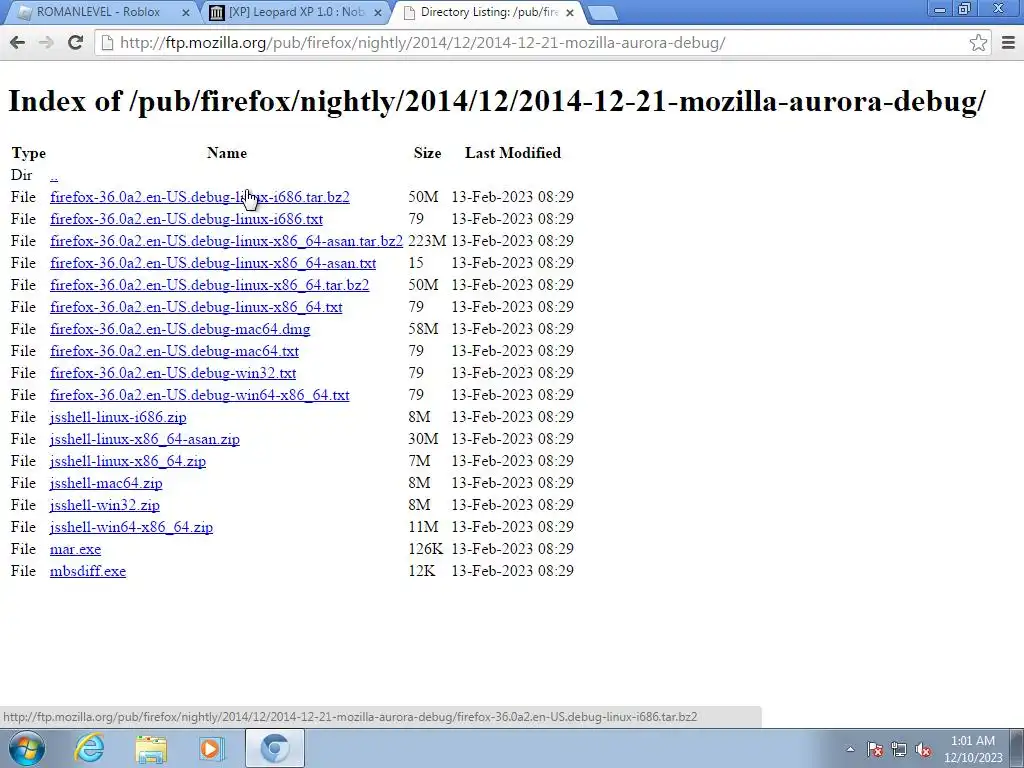The image size is (1024, 768).
Task: Download mar.exe
Action: click(x=76, y=549)
